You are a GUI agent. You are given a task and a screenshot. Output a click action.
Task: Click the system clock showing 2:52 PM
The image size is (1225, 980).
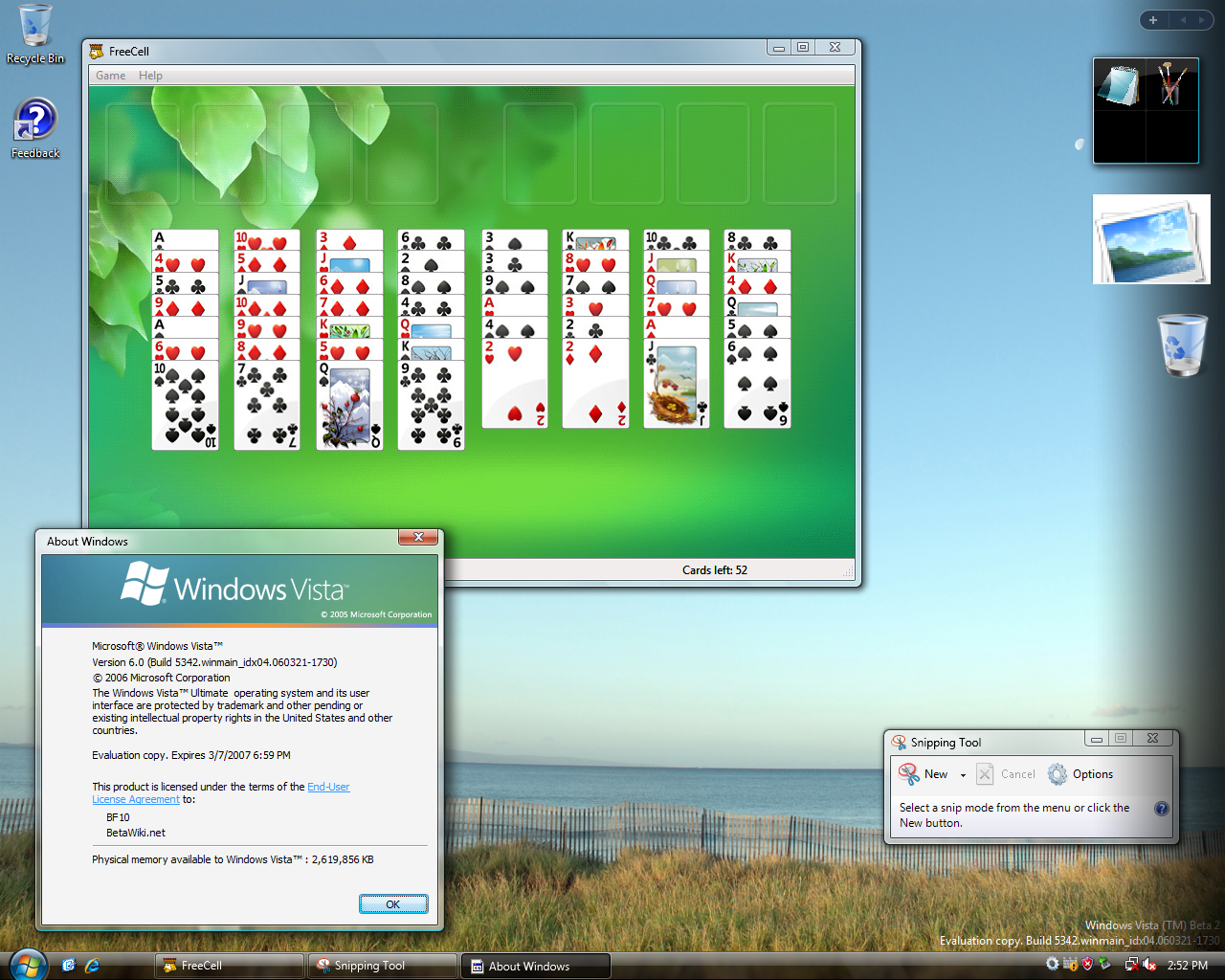tap(1188, 966)
